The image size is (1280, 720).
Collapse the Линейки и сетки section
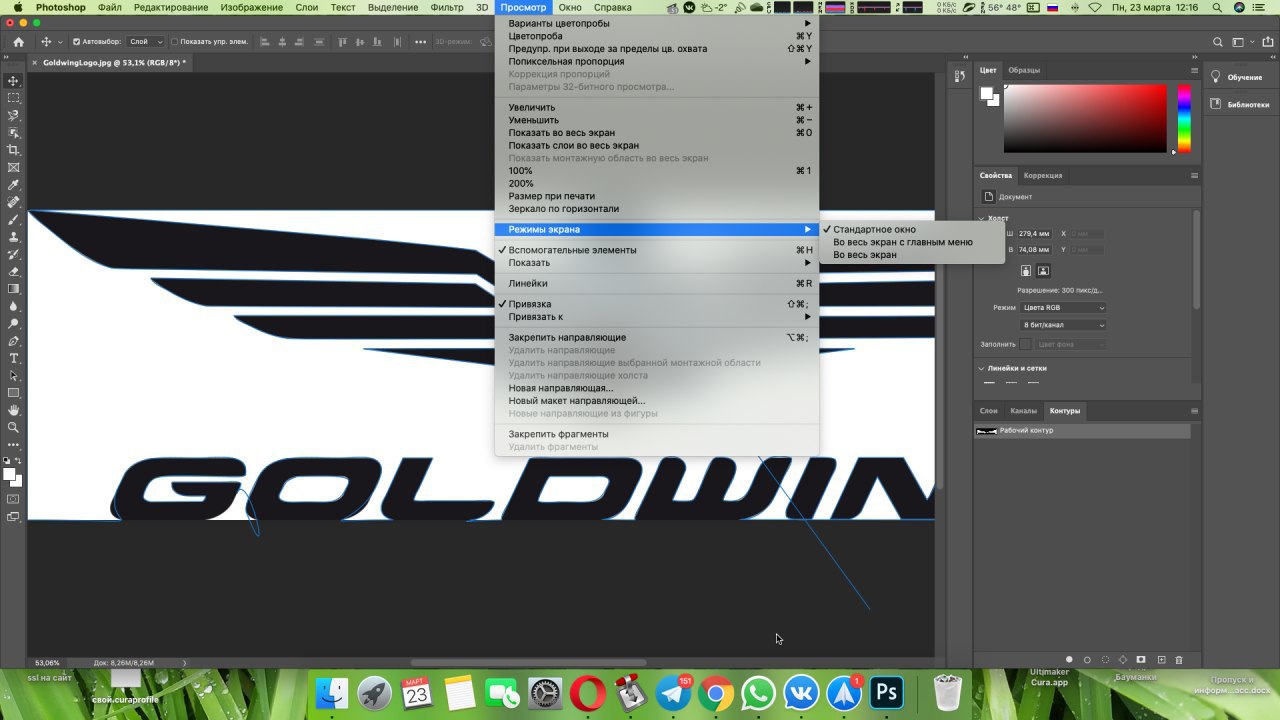pyautogui.click(x=981, y=368)
